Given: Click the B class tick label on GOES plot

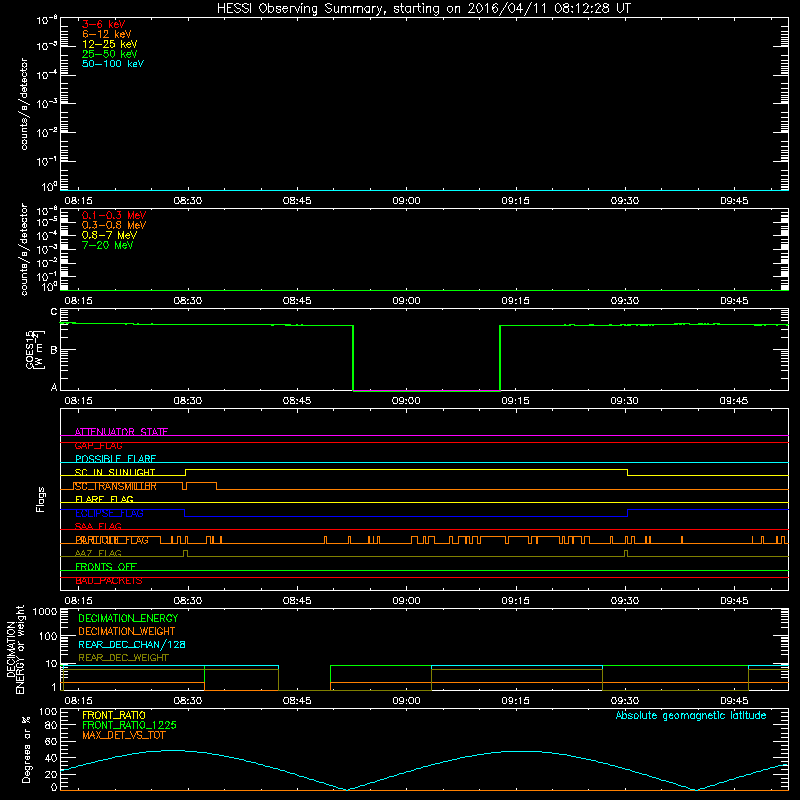Looking at the screenshot, I should (54, 350).
